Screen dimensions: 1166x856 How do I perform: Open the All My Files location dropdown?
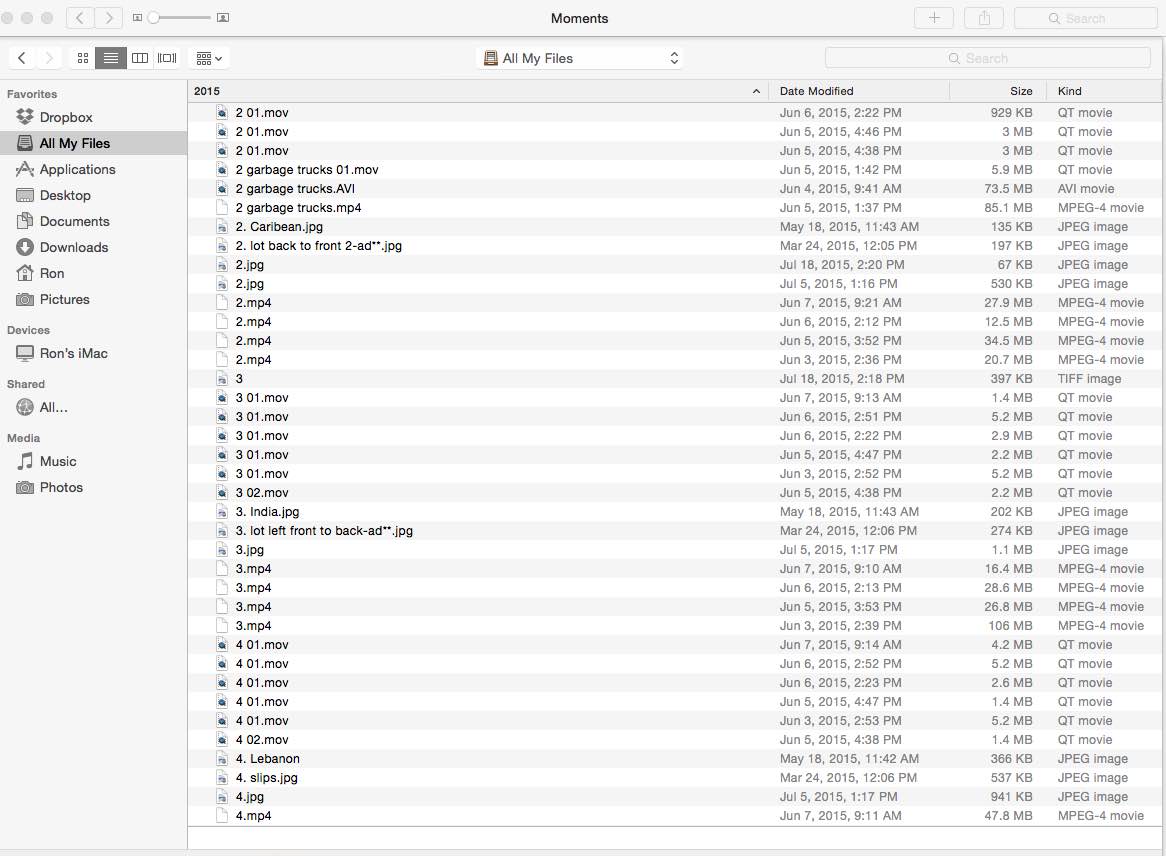579,58
